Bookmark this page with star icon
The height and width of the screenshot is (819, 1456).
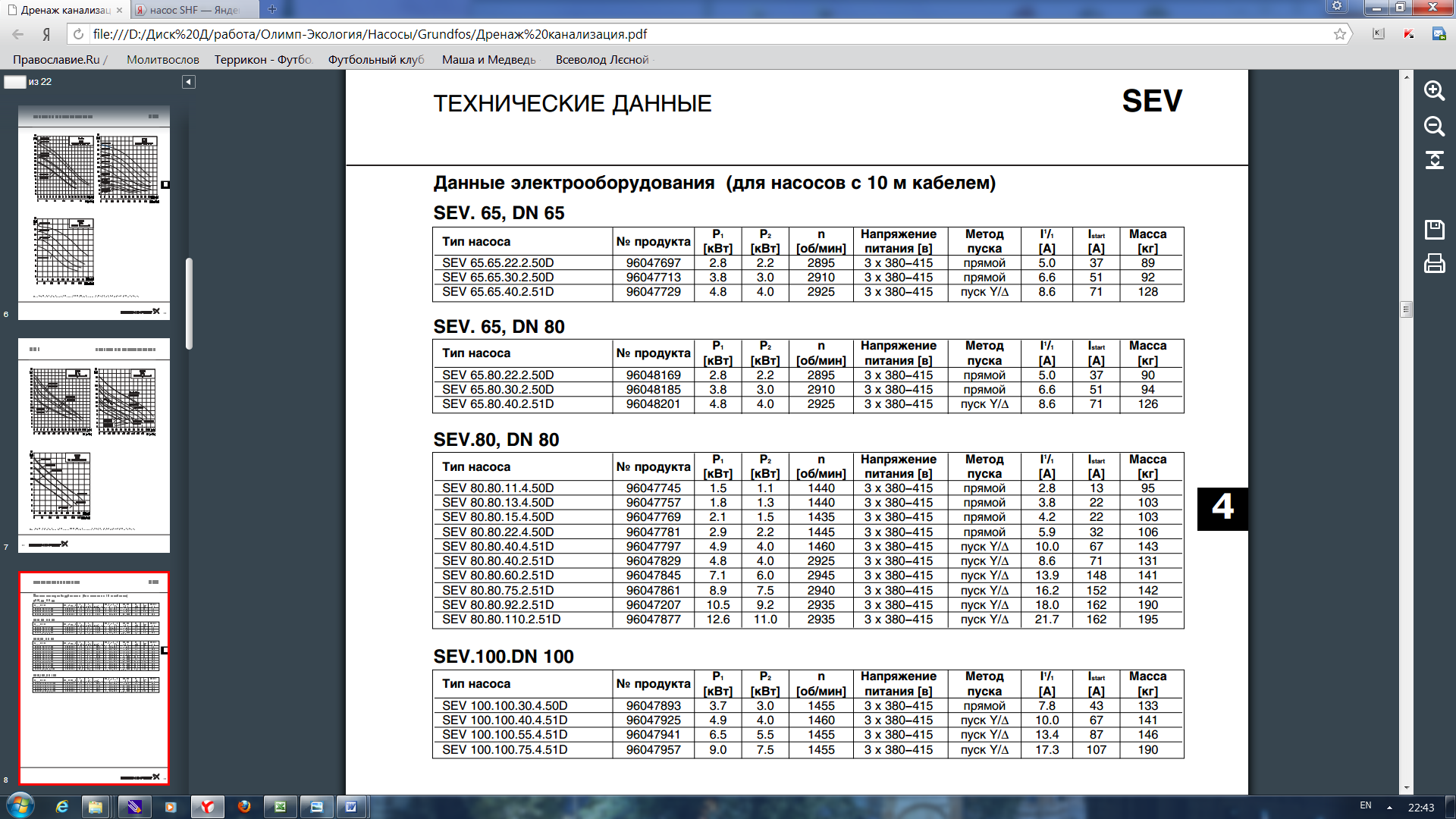click(1340, 34)
